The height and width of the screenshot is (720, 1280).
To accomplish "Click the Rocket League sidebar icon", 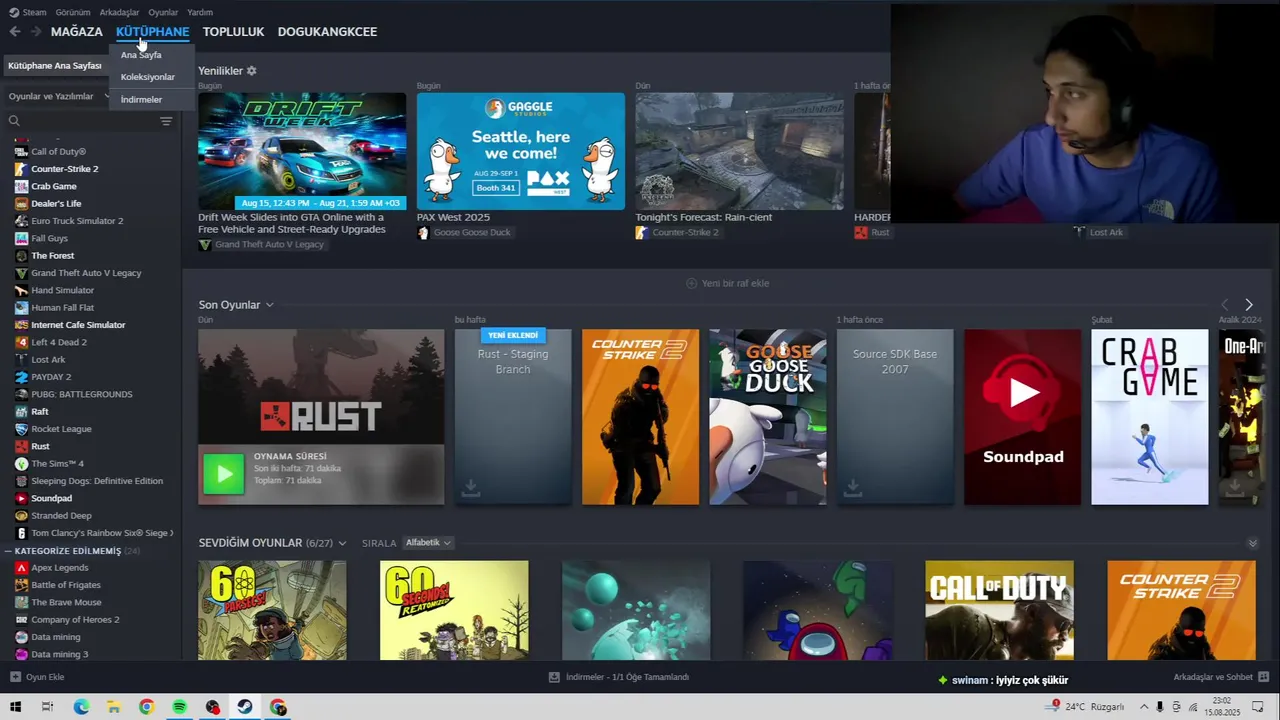I will [21, 429].
